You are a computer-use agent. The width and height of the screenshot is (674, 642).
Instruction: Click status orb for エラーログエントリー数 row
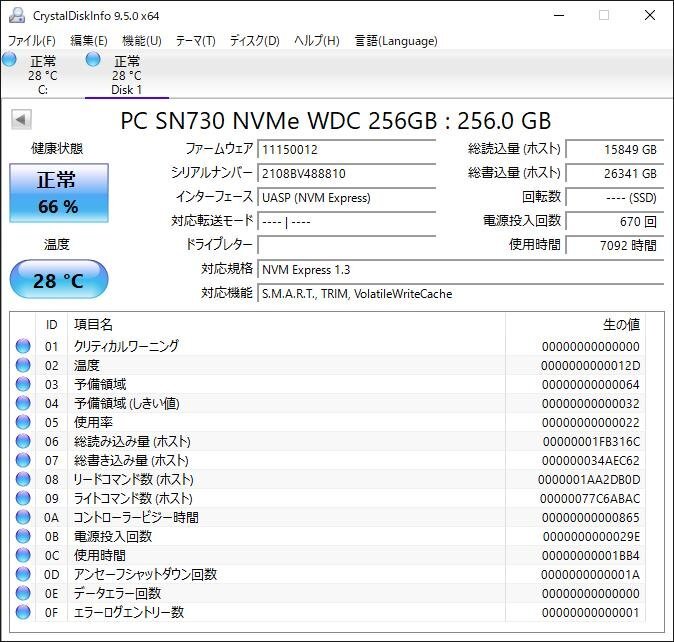pyautogui.click(x=23, y=612)
